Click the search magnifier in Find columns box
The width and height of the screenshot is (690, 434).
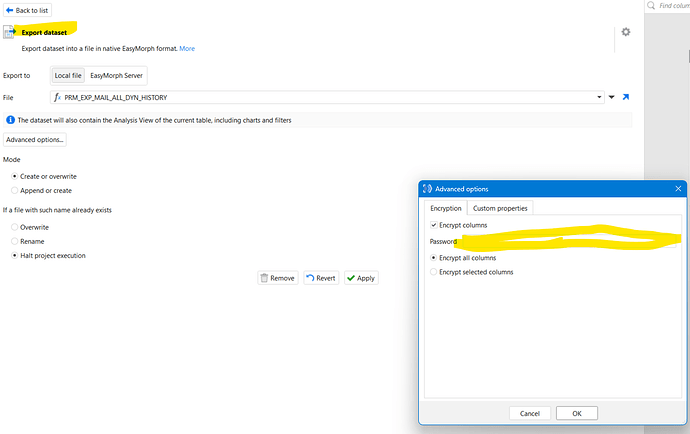click(x=652, y=6)
